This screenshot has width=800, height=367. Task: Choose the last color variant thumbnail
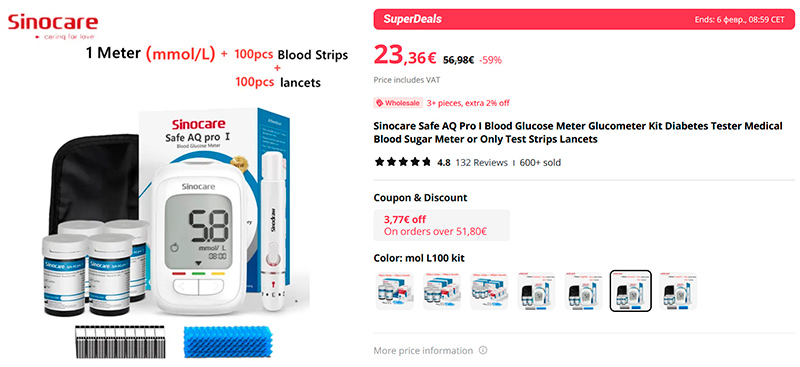678,290
